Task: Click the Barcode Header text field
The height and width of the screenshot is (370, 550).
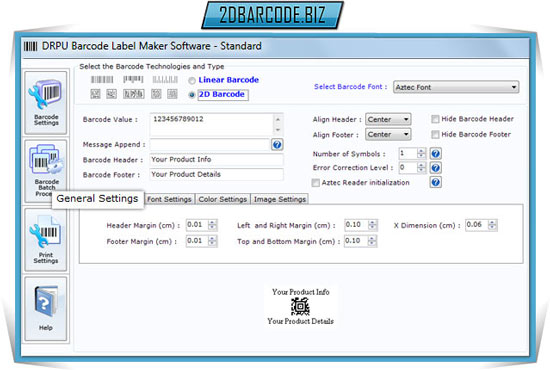Action: [x=216, y=160]
